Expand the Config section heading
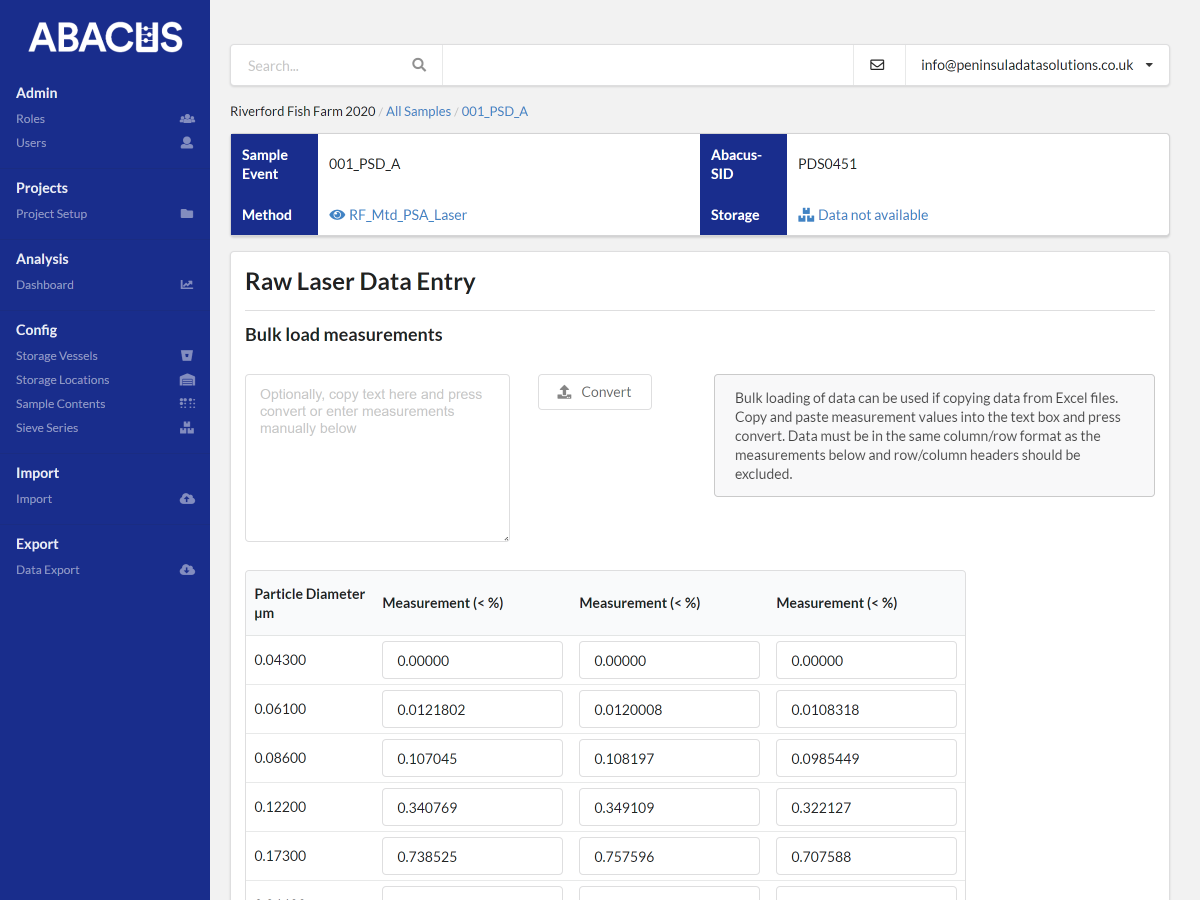Viewport: 1200px width, 900px height. [36, 329]
